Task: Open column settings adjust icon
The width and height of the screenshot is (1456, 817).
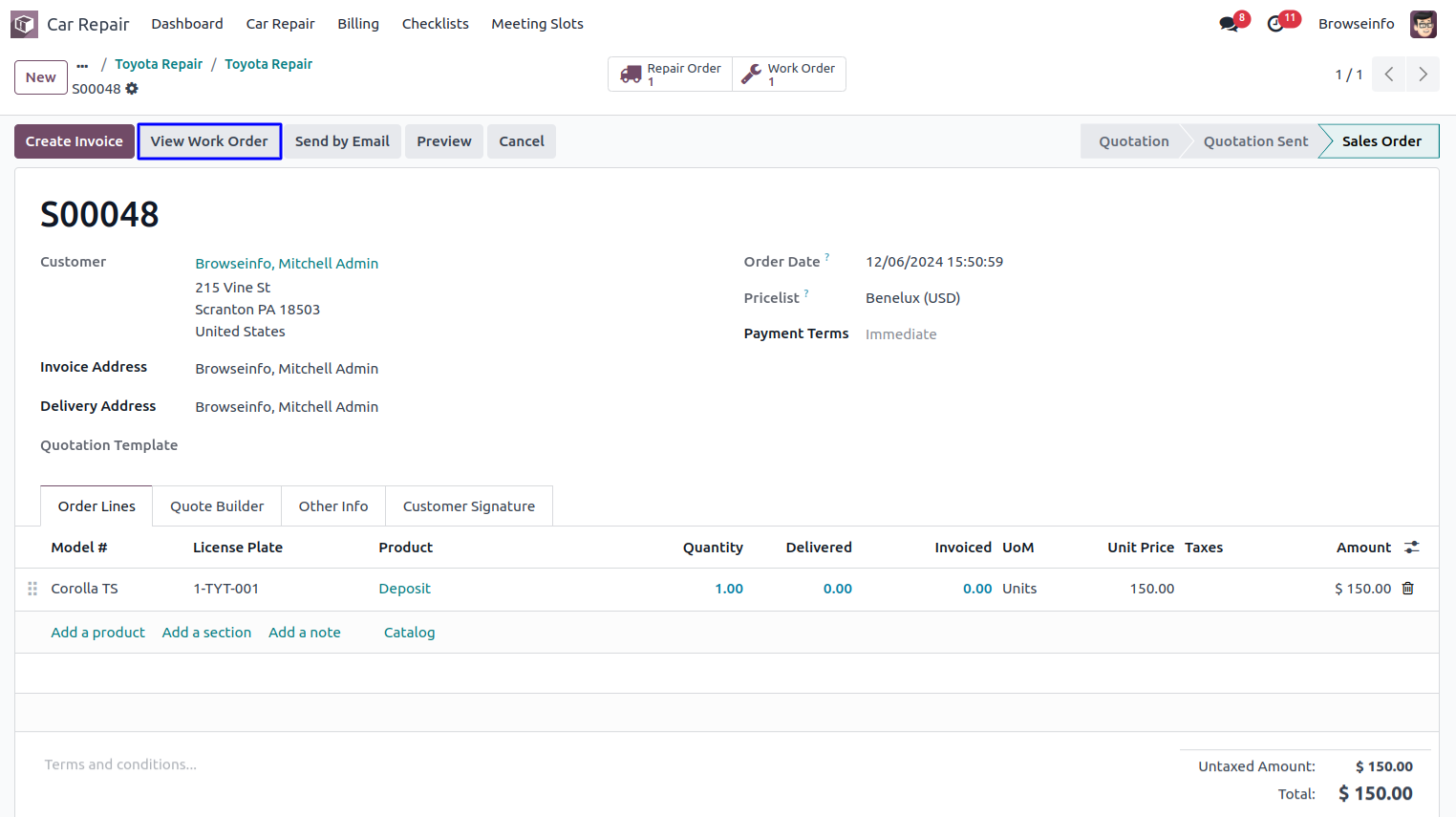Action: tap(1411, 548)
